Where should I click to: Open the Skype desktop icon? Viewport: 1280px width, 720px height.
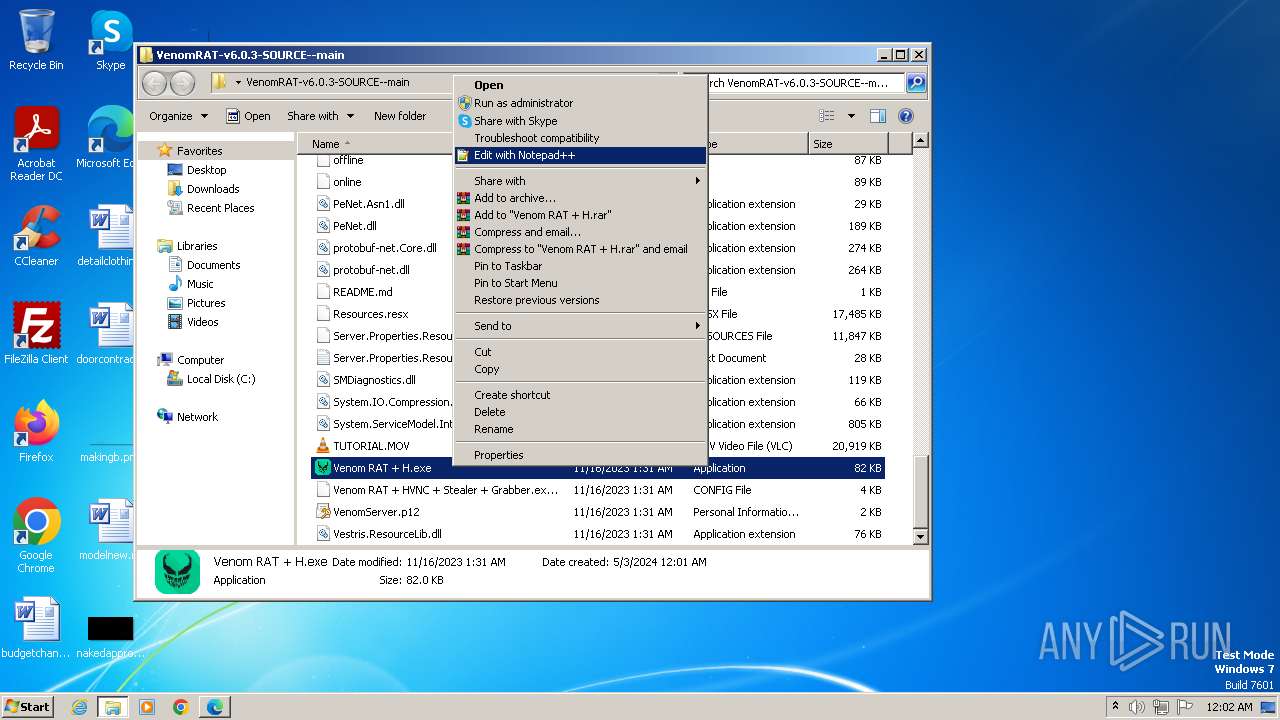pos(110,40)
